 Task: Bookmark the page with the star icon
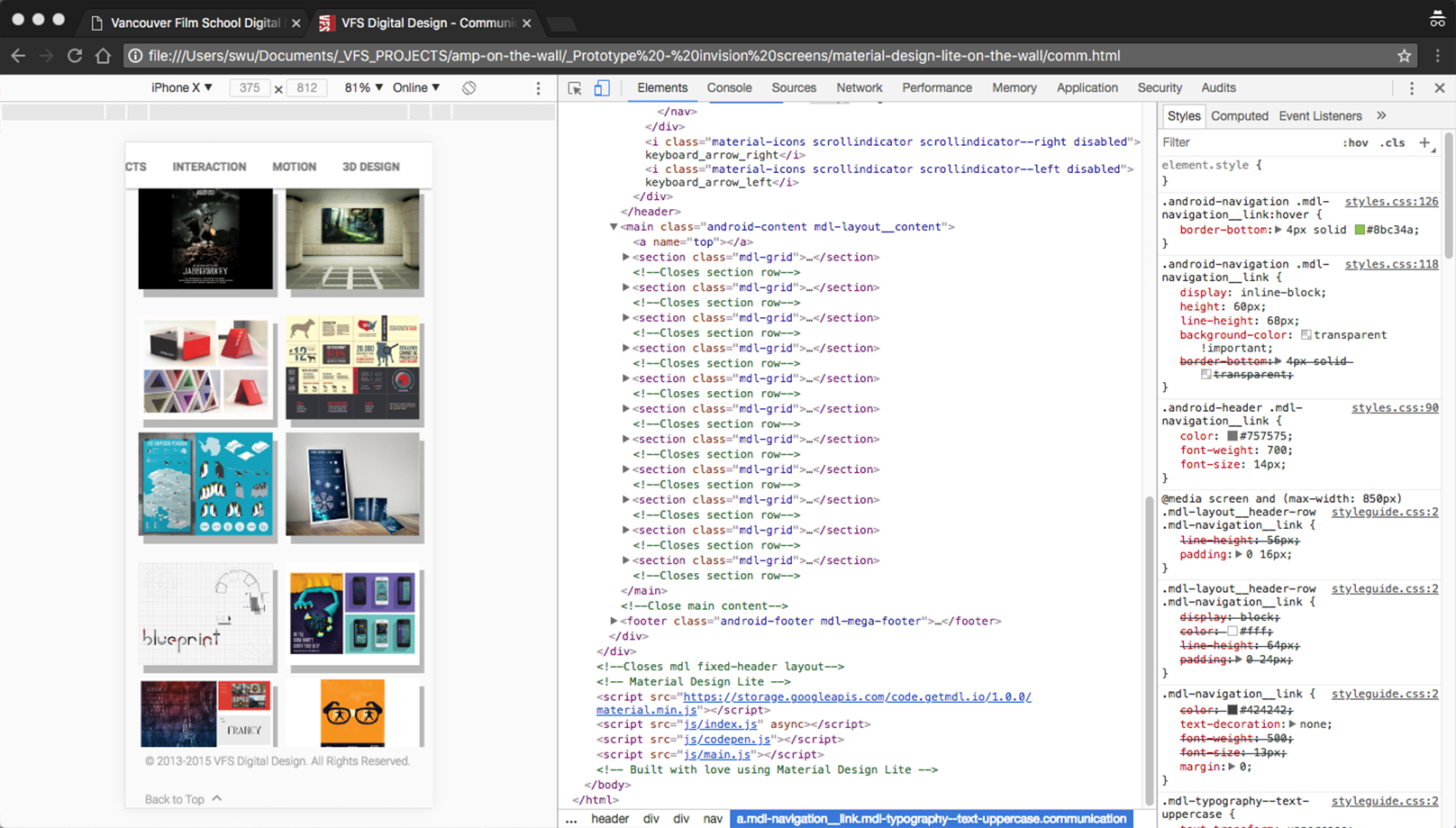coord(1404,56)
